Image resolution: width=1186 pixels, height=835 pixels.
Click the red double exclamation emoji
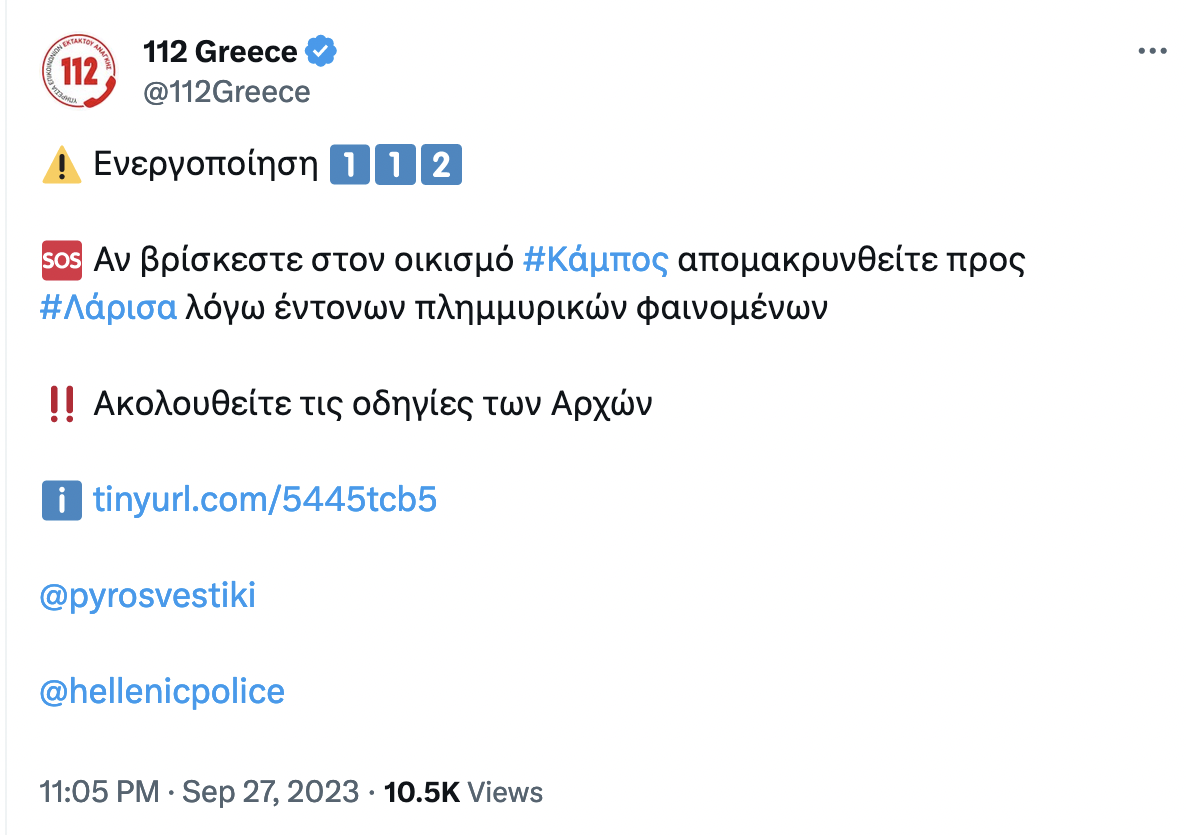click(62, 405)
